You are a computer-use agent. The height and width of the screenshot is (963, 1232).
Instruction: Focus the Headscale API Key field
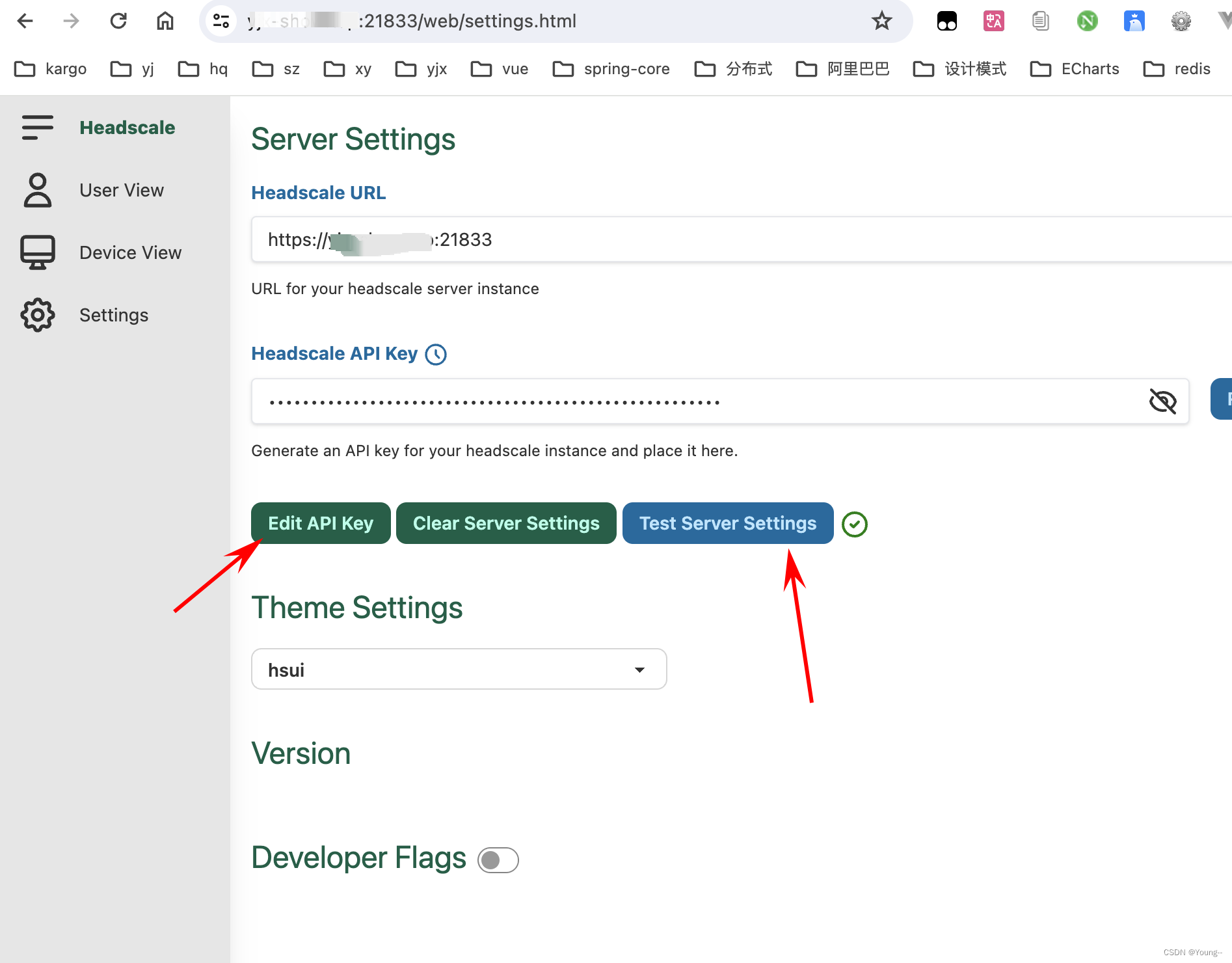pyautogui.click(x=720, y=401)
